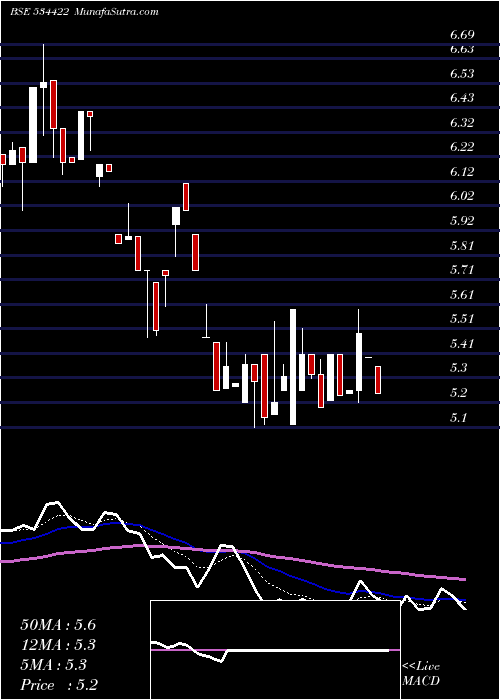Click the 6.22 price axis label
Screen dimensions: 500x700
point(462,147)
